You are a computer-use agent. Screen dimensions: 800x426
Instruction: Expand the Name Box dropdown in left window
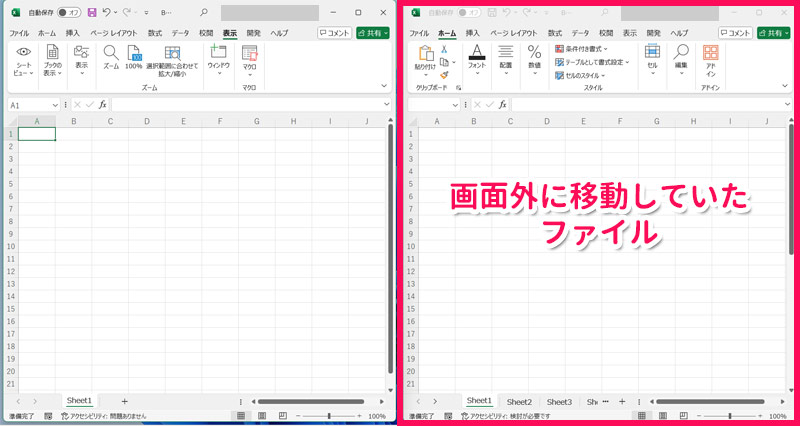(55, 105)
